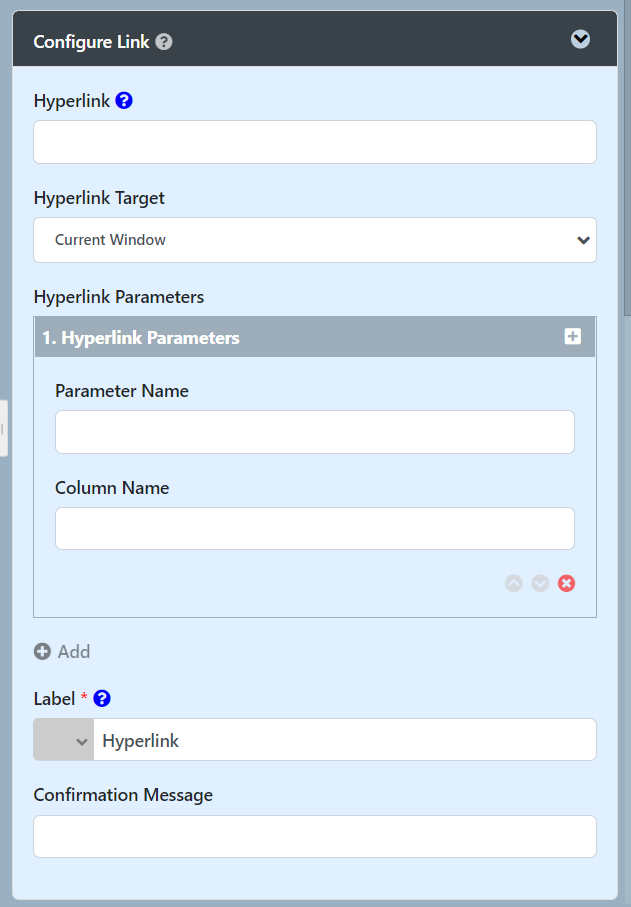This screenshot has height=907, width=631.
Task: Click the vertical scrollbar on the right edge
Action: click(627, 160)
